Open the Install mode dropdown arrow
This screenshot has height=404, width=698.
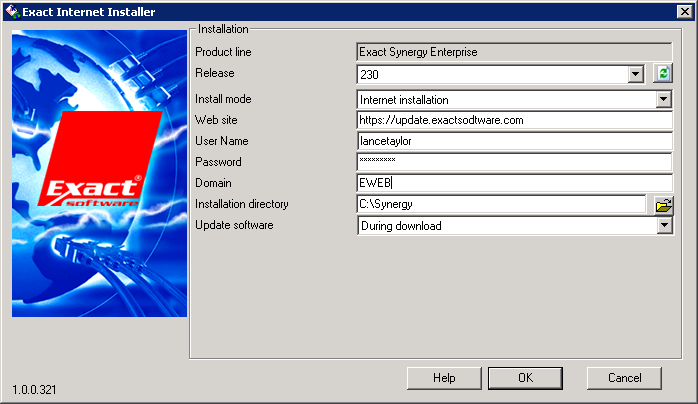[x=662, y=100]
